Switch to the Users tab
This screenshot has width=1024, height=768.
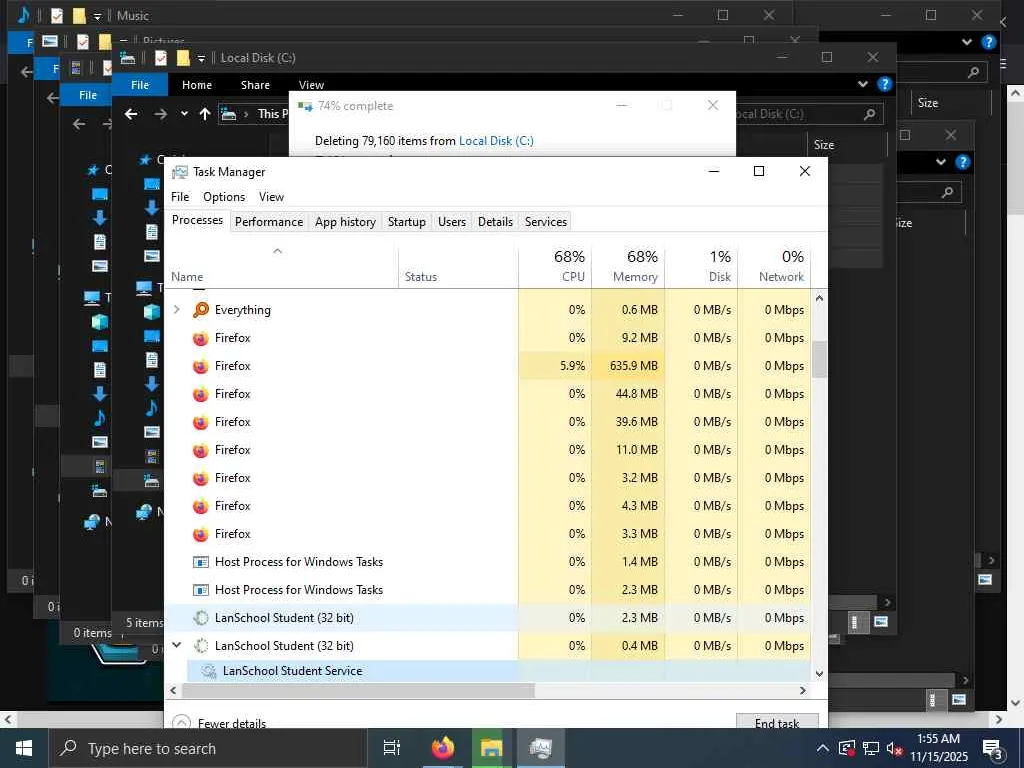click(x=452, y=221)
